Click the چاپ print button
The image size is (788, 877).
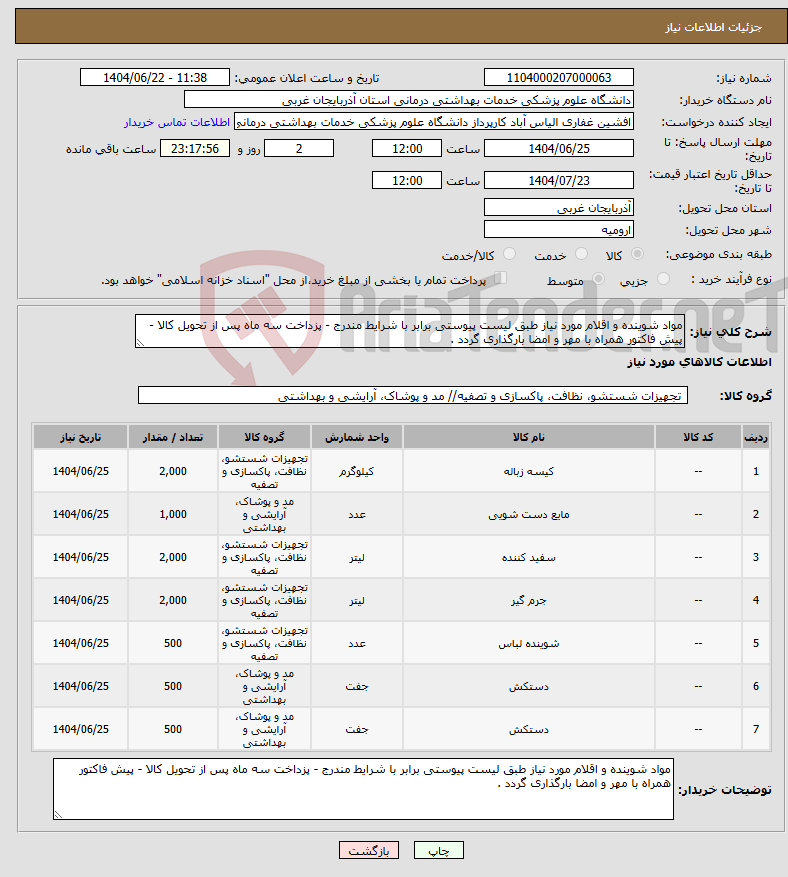click(439, 850)
